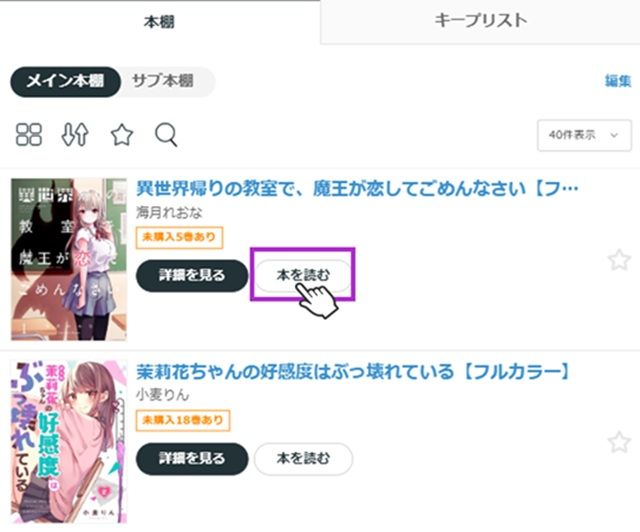Open the 40件表示 dropdown

click(584, 135)
